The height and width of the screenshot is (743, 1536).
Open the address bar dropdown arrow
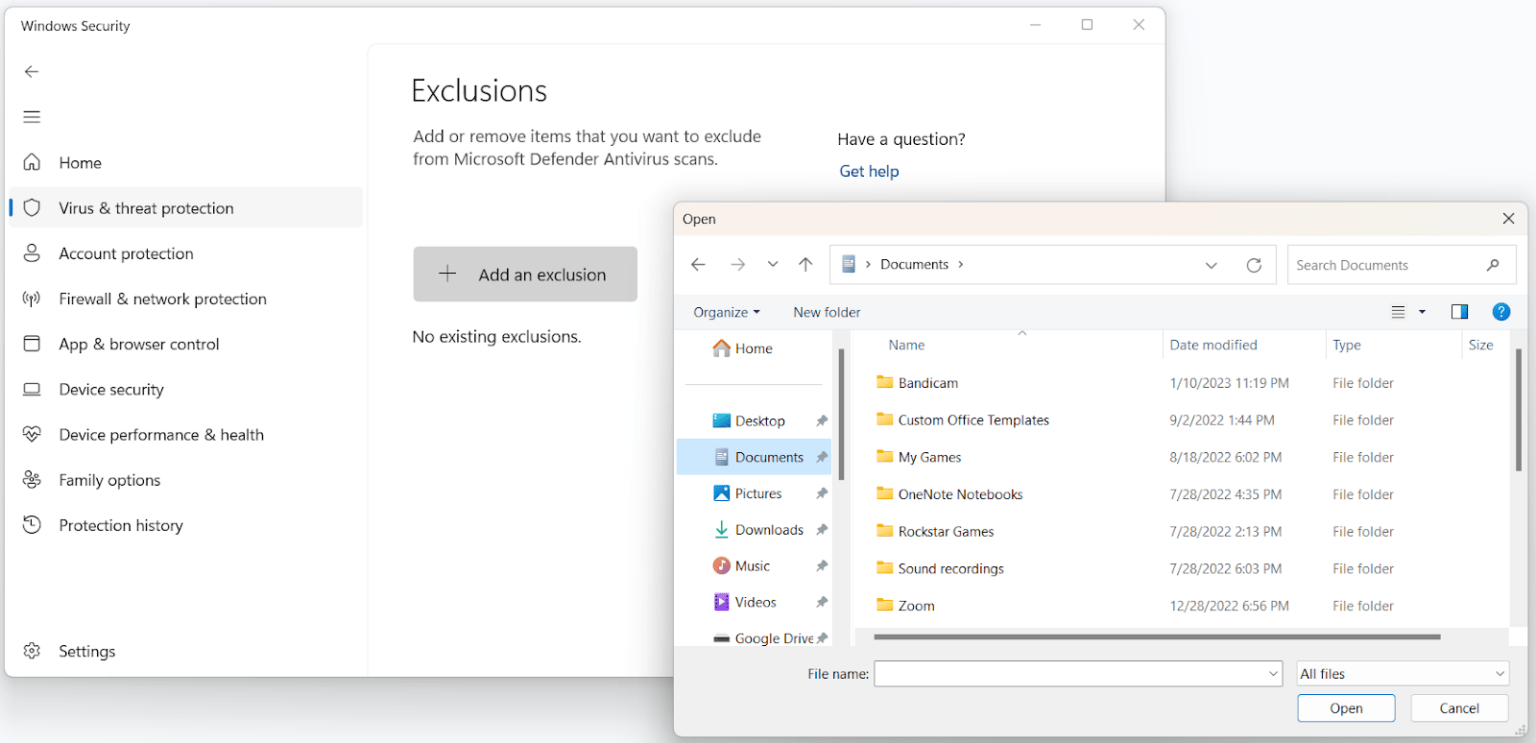pos(1211,264)
